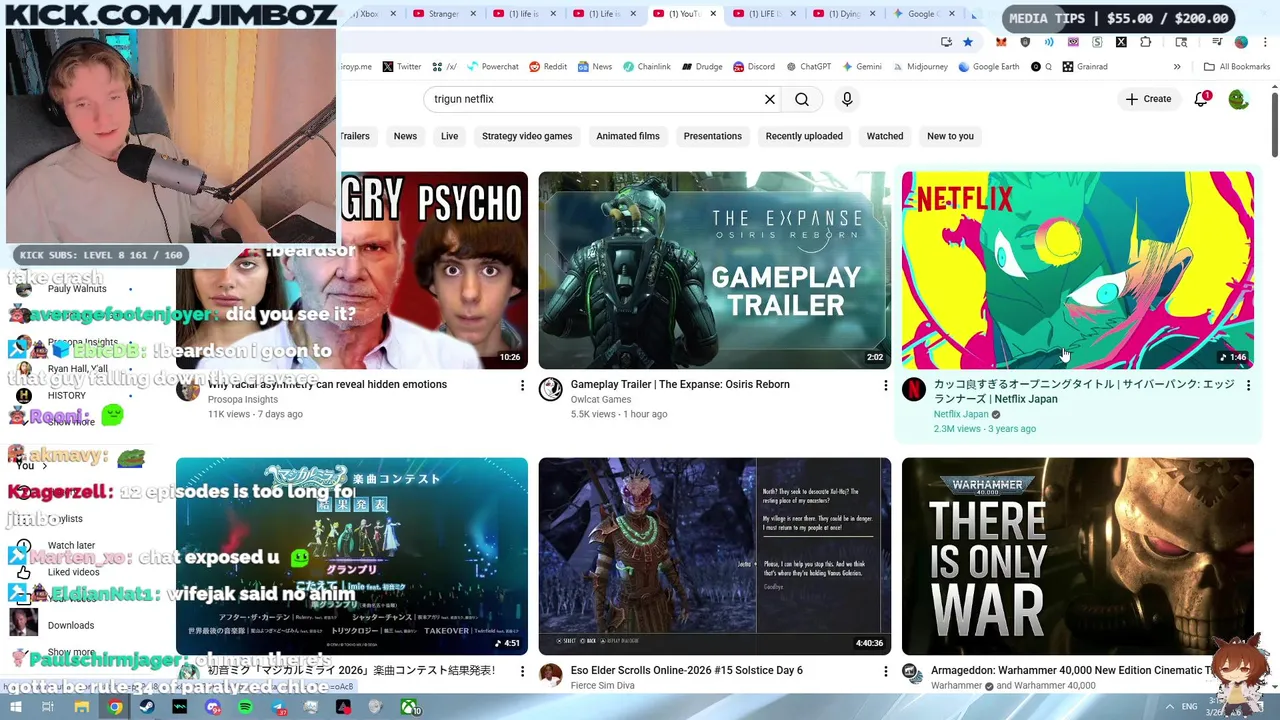Screen dimensions: 1280x720
Task: Select the News filter chip
Action: pos(405,136)
